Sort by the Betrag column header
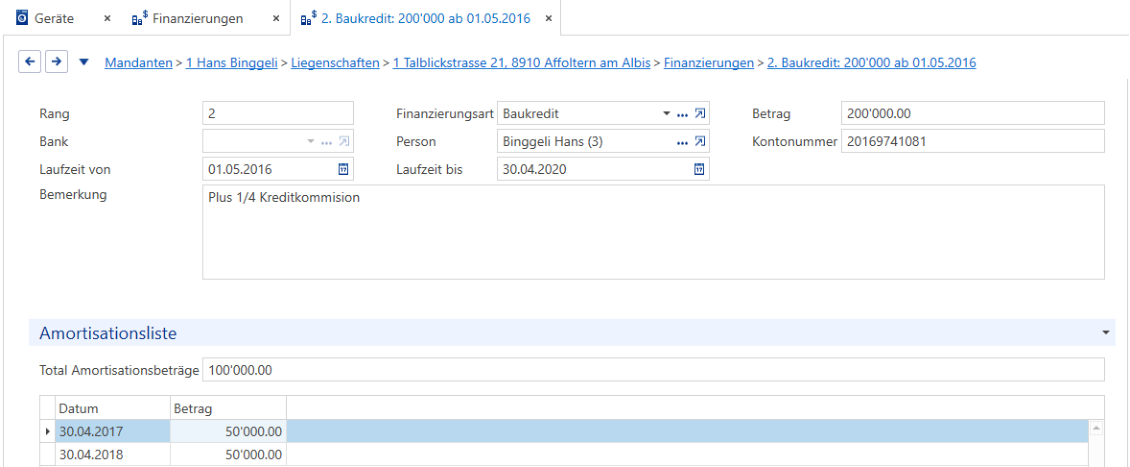This screenshot has width=1130, height=467. [228, 409]
